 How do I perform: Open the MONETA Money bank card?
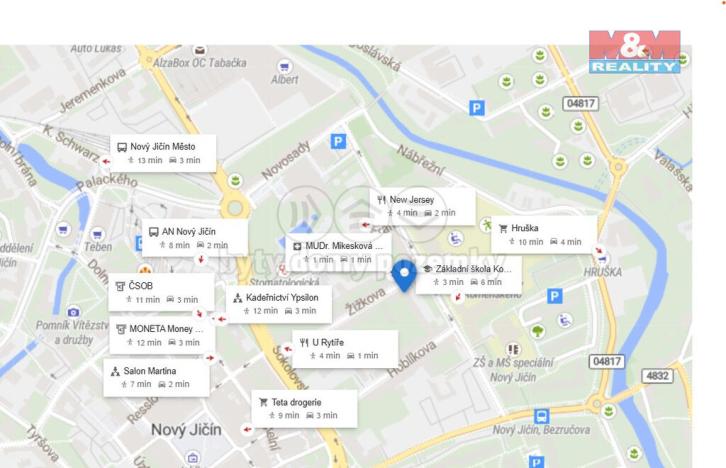(162, 335)
